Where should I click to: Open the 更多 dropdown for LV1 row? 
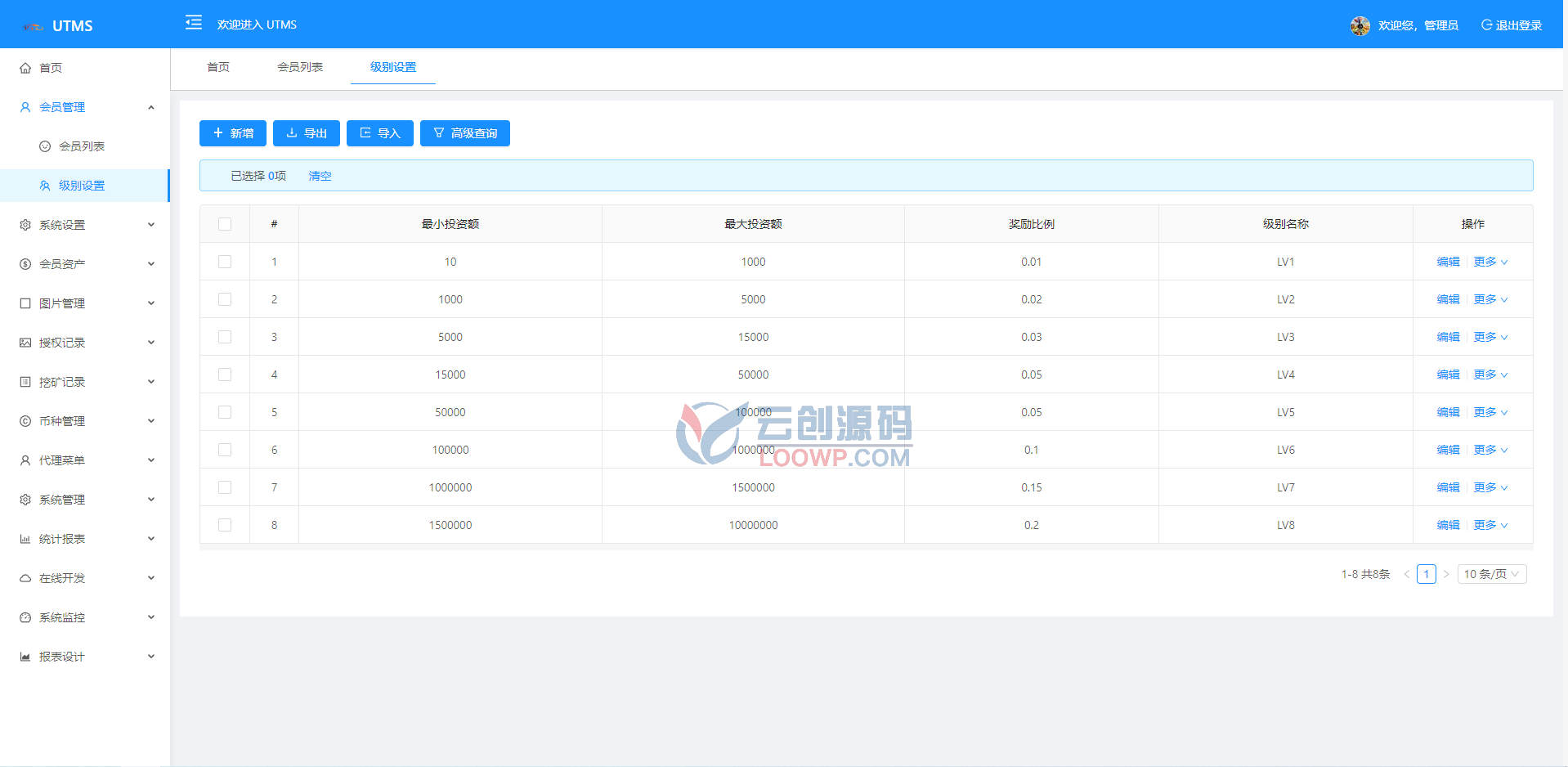(x=1490, y=262)
